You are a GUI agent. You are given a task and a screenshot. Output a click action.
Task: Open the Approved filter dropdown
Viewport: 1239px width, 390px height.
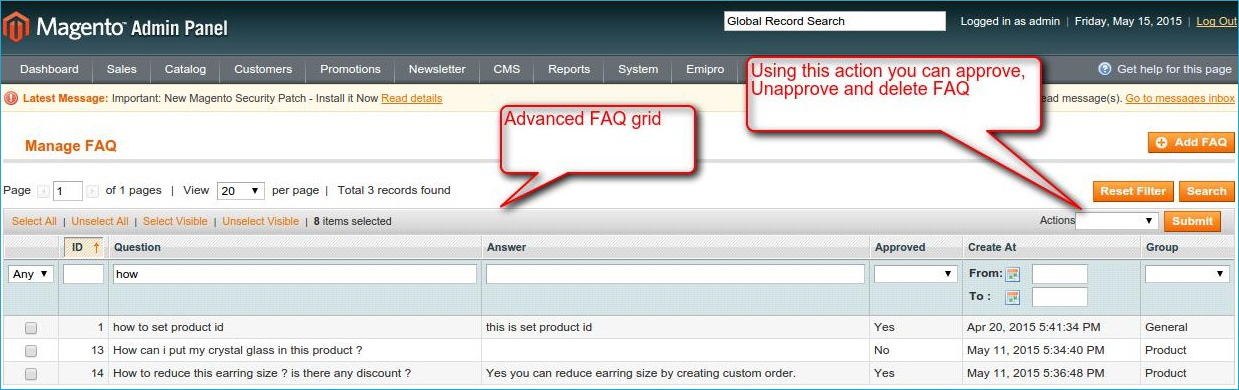pos(916,274)
